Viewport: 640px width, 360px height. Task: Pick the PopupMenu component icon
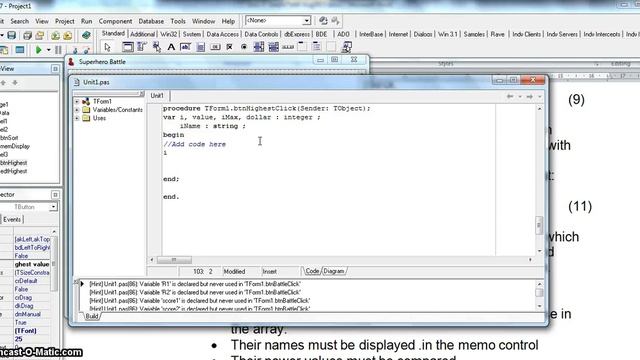point(157,47)
